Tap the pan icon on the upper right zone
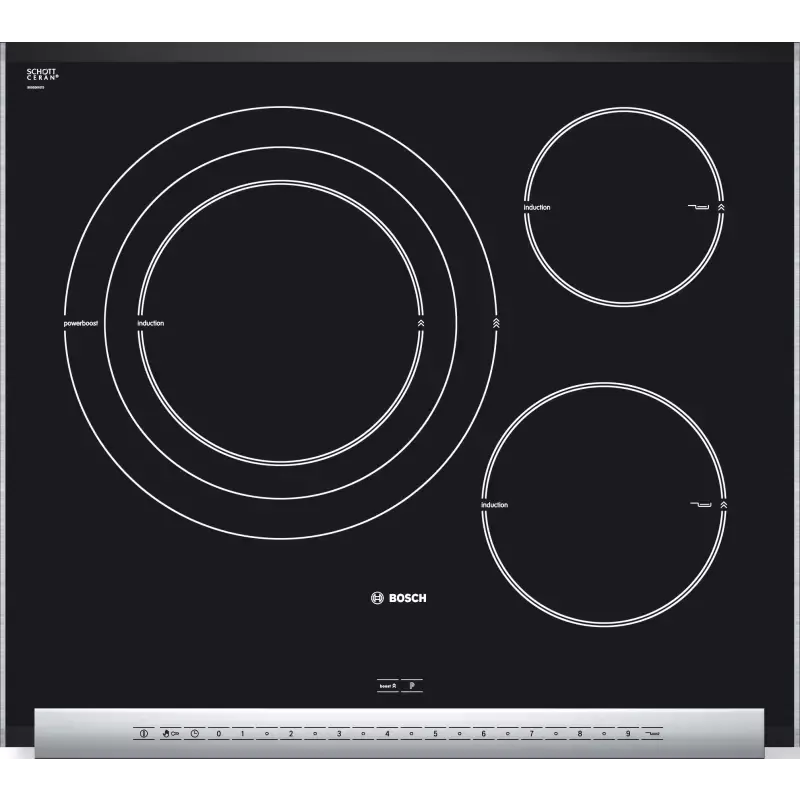The image size is (800, 800). click(699, 208)
